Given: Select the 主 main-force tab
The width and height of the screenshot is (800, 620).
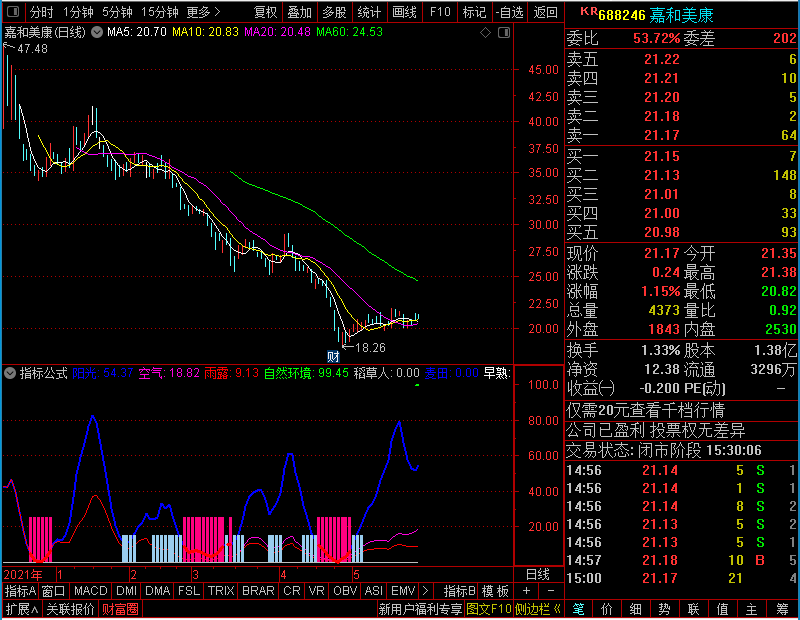Looking at the screenshot, I should pos(752,609).
